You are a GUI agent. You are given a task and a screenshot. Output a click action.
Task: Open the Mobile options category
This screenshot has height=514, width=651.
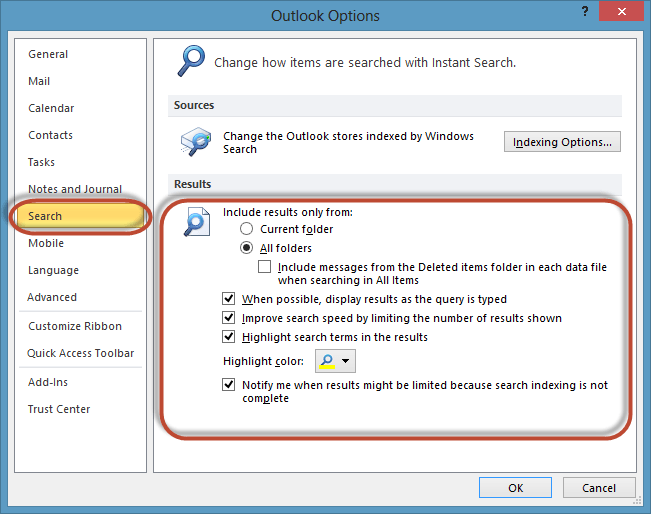click(46, 243)
